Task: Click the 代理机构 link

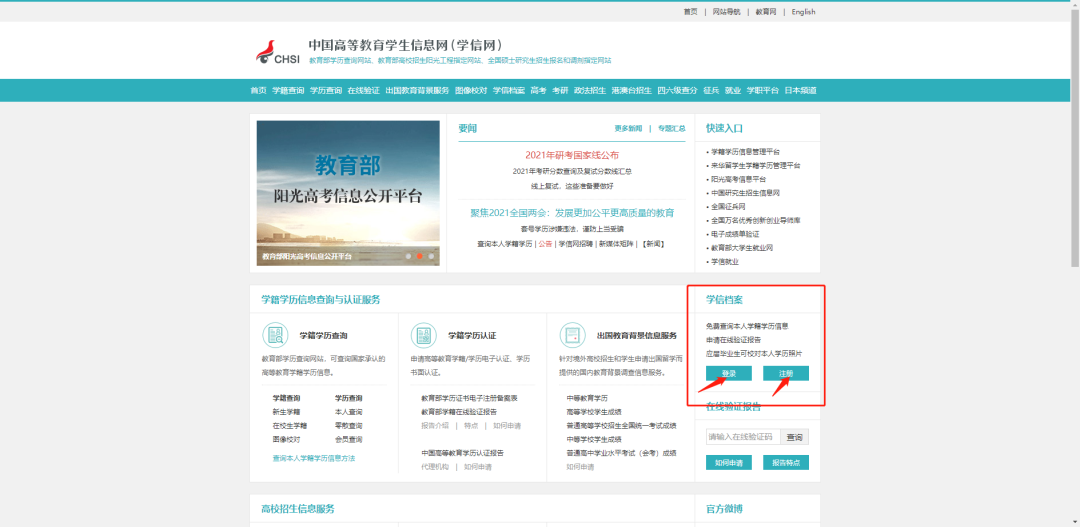Action: tap(435, 467)
